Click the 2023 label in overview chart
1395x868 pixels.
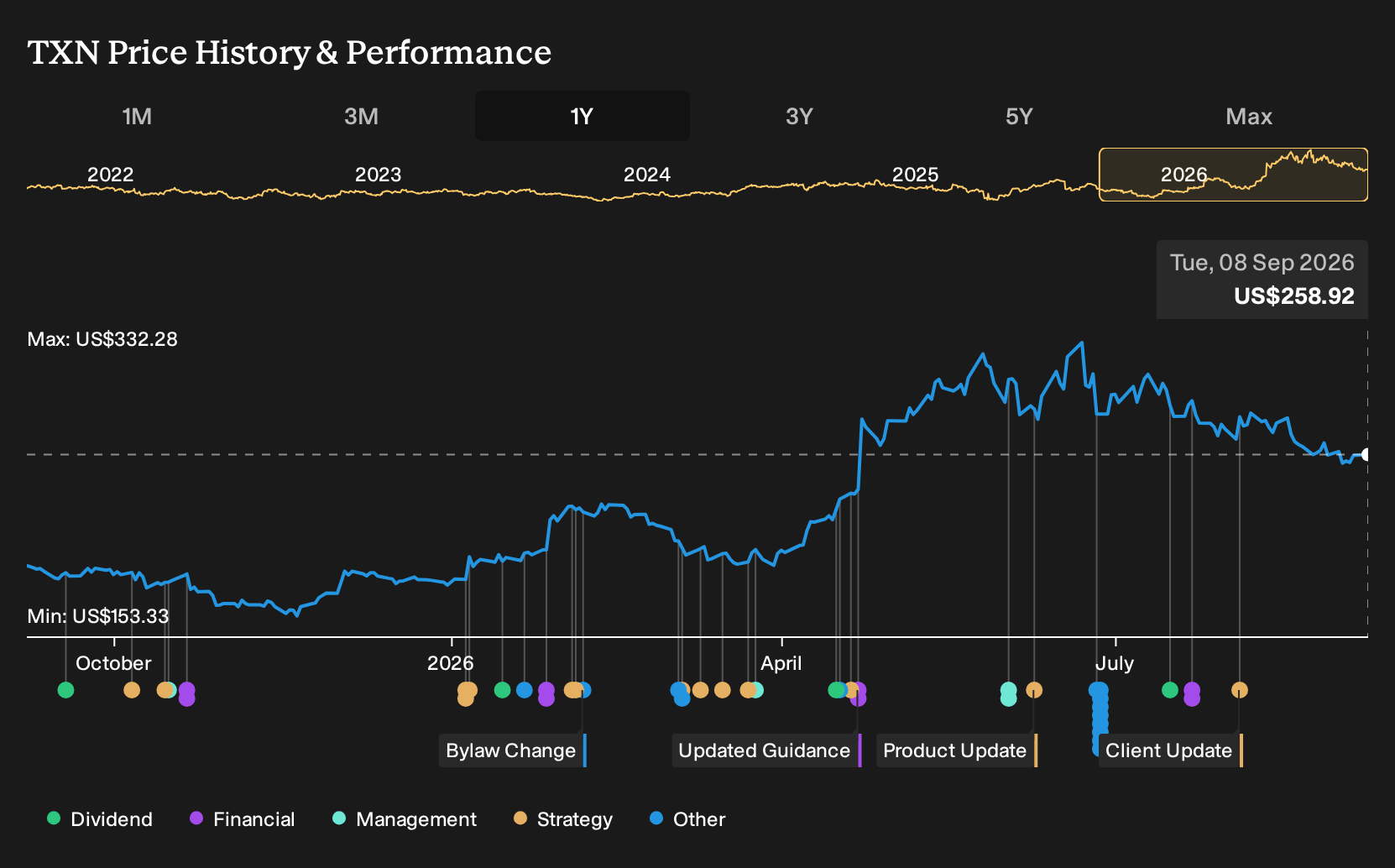click(x=379, y=175)
